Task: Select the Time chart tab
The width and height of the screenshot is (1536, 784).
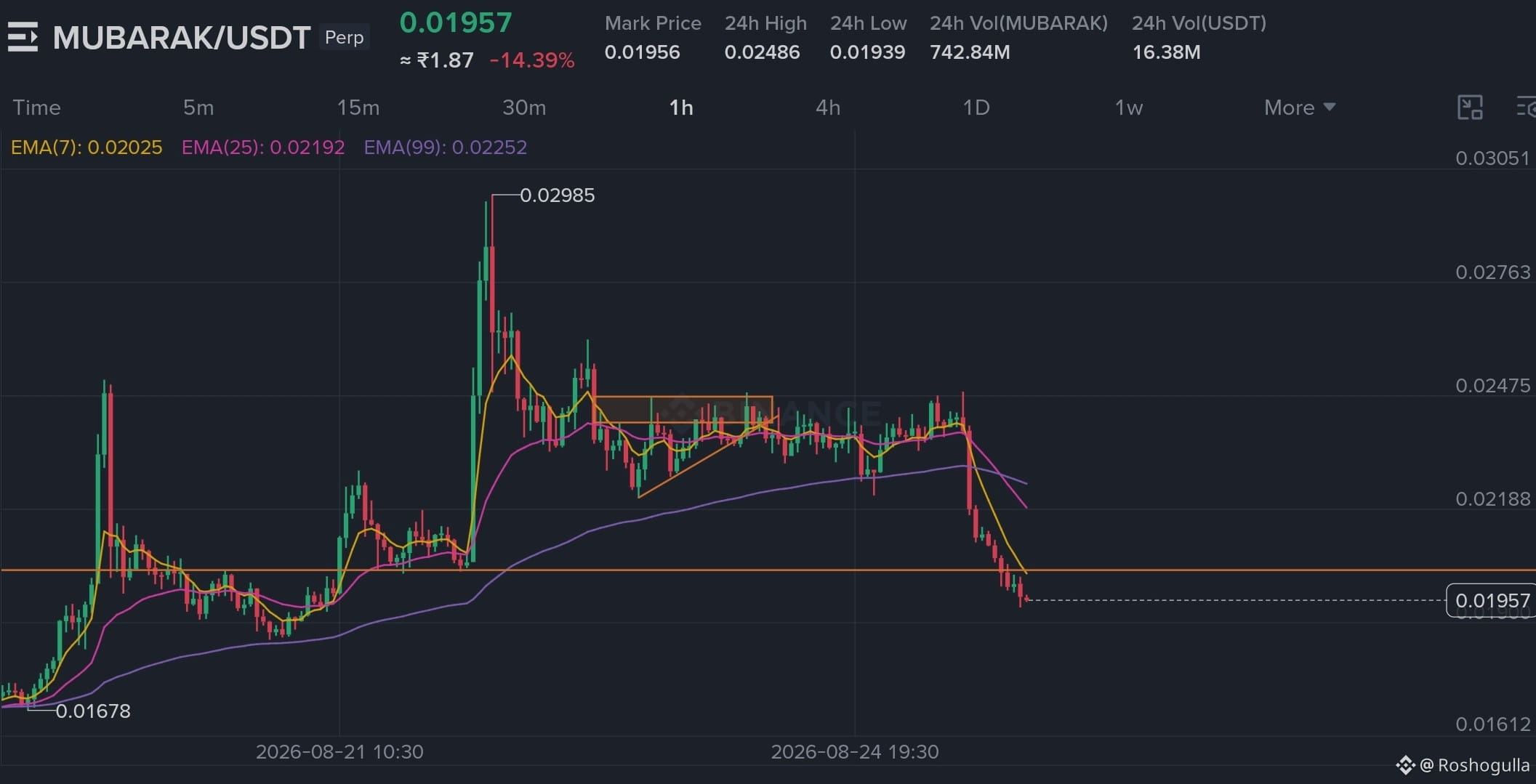Action: click(x=36, y=108)
